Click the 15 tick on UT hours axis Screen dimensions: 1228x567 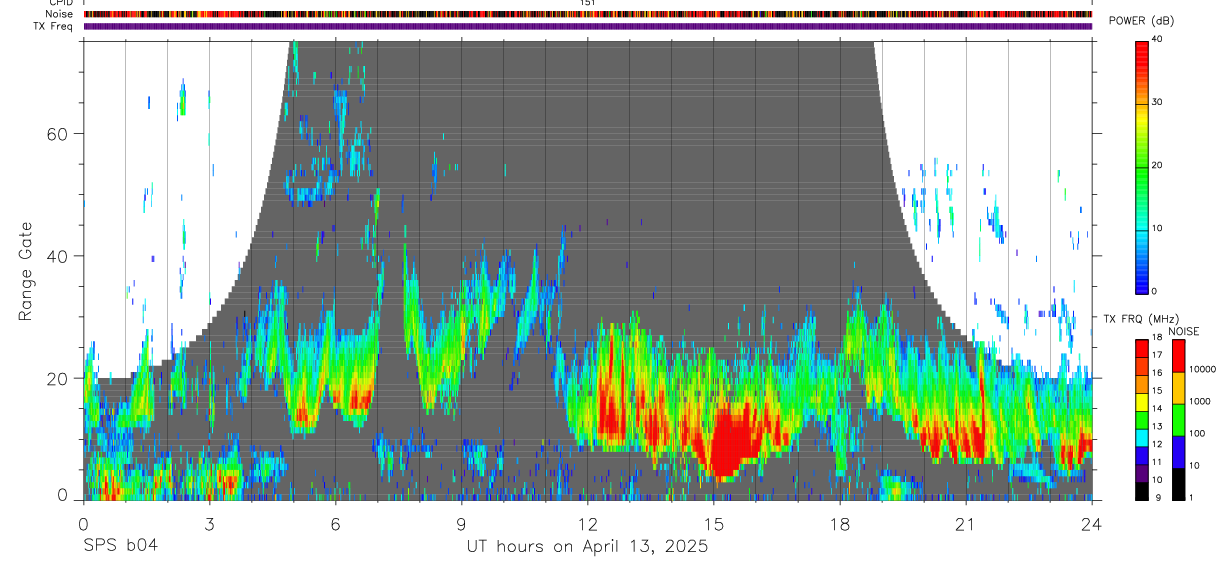[713, 524]
